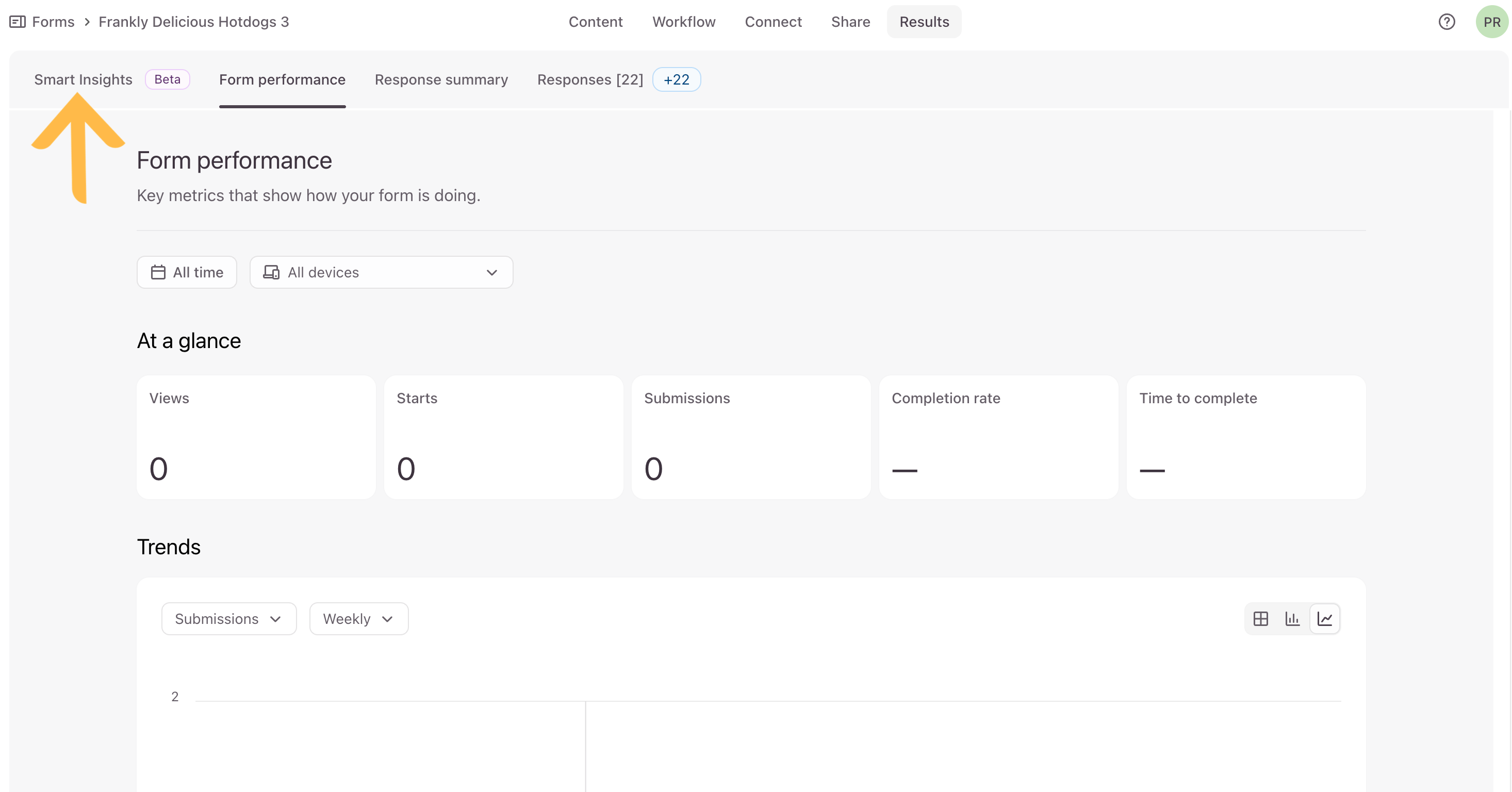Click the +22 new responses badge
This screenshot has height=792, width=1512.
coord(676,79)
